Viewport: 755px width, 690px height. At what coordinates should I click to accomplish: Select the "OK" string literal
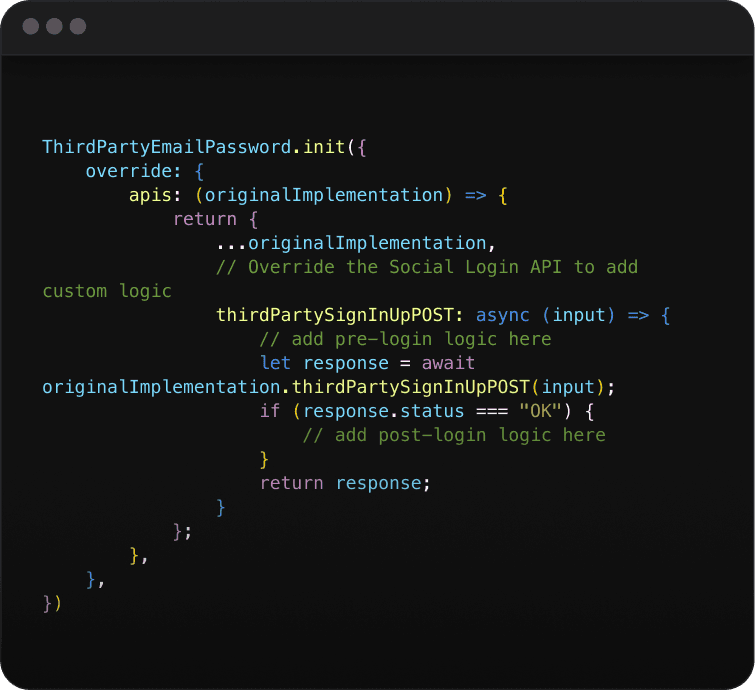540,411
